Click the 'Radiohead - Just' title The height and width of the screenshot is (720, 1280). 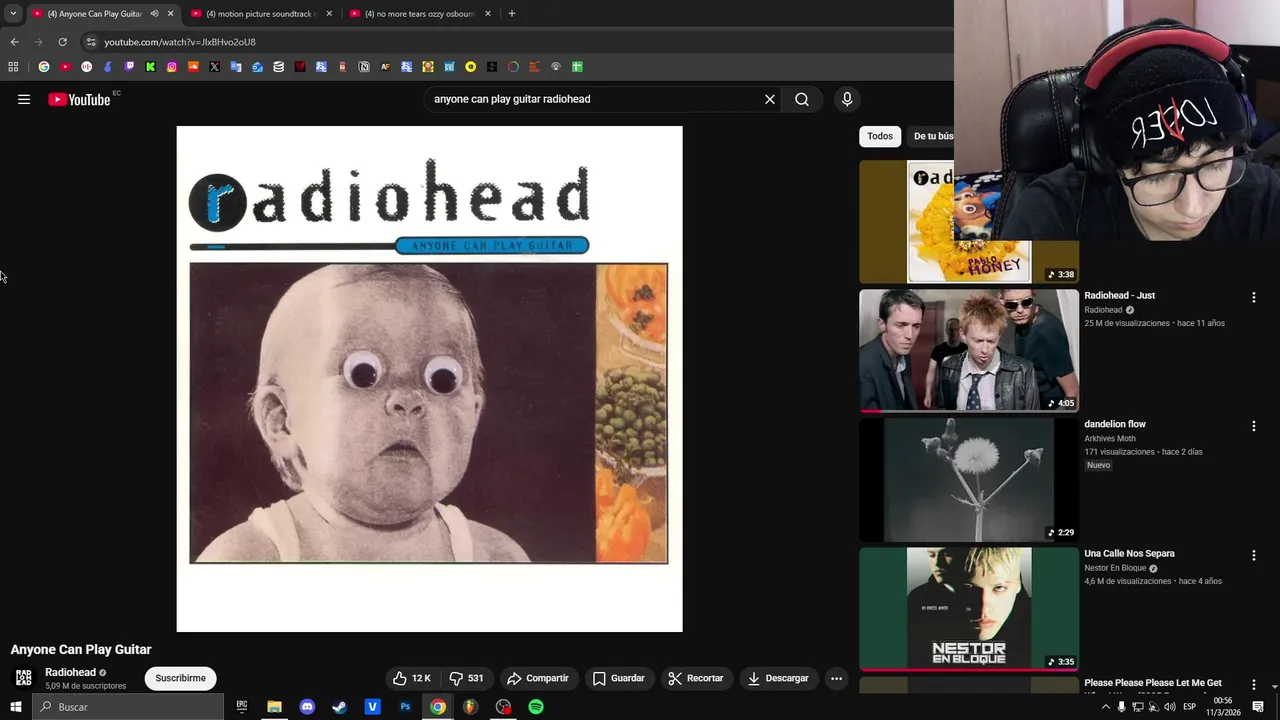[x=1119, y=296]
